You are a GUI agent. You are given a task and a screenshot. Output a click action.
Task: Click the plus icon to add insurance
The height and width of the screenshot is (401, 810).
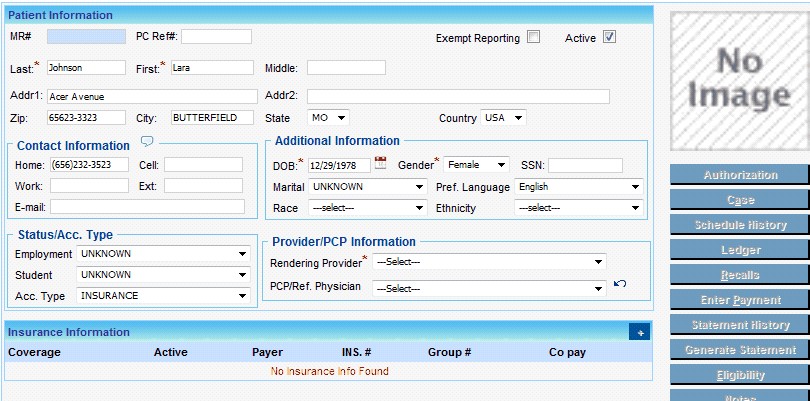coord(640,332)
